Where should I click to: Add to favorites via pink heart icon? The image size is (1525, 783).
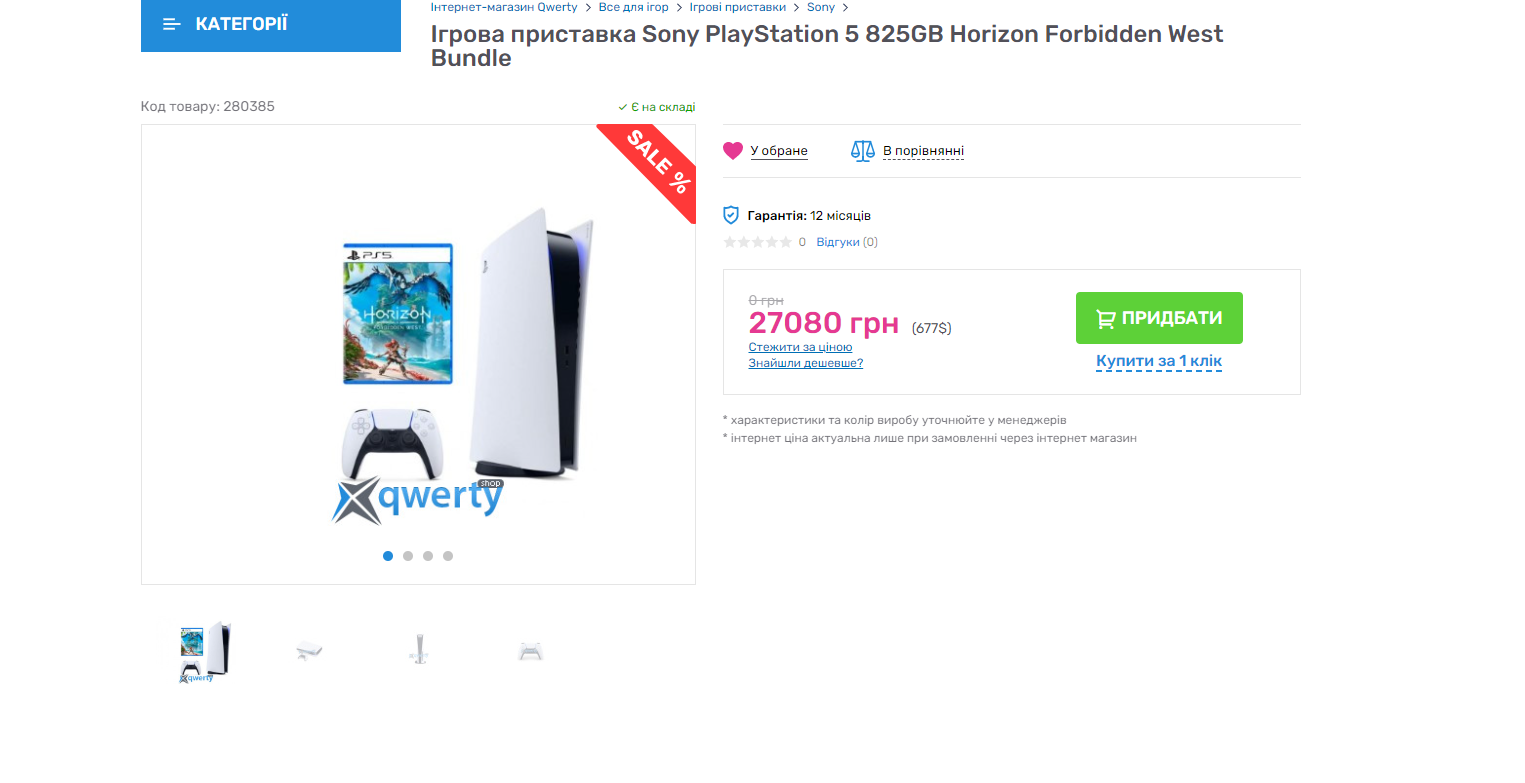coord(733,151)
